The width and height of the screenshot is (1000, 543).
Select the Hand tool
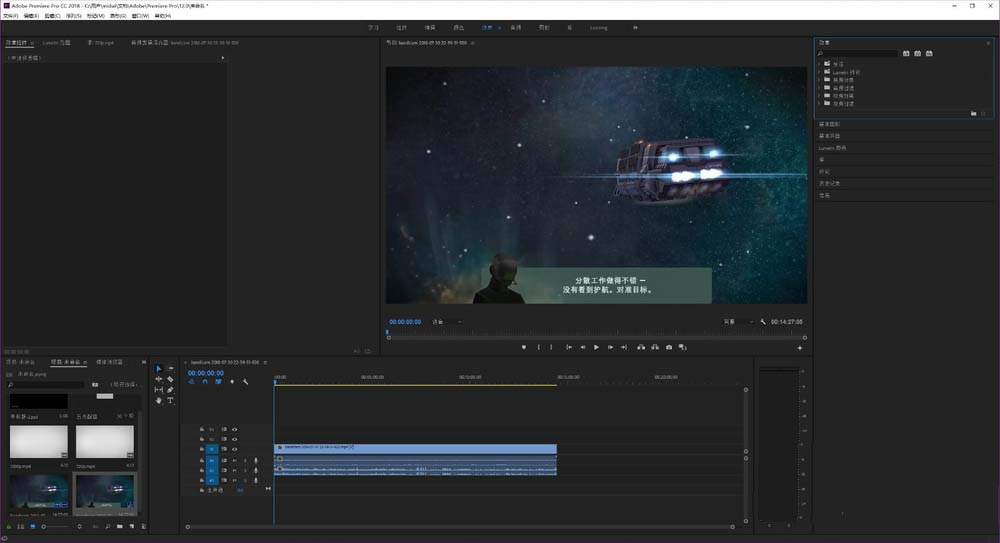pos(158,400)
